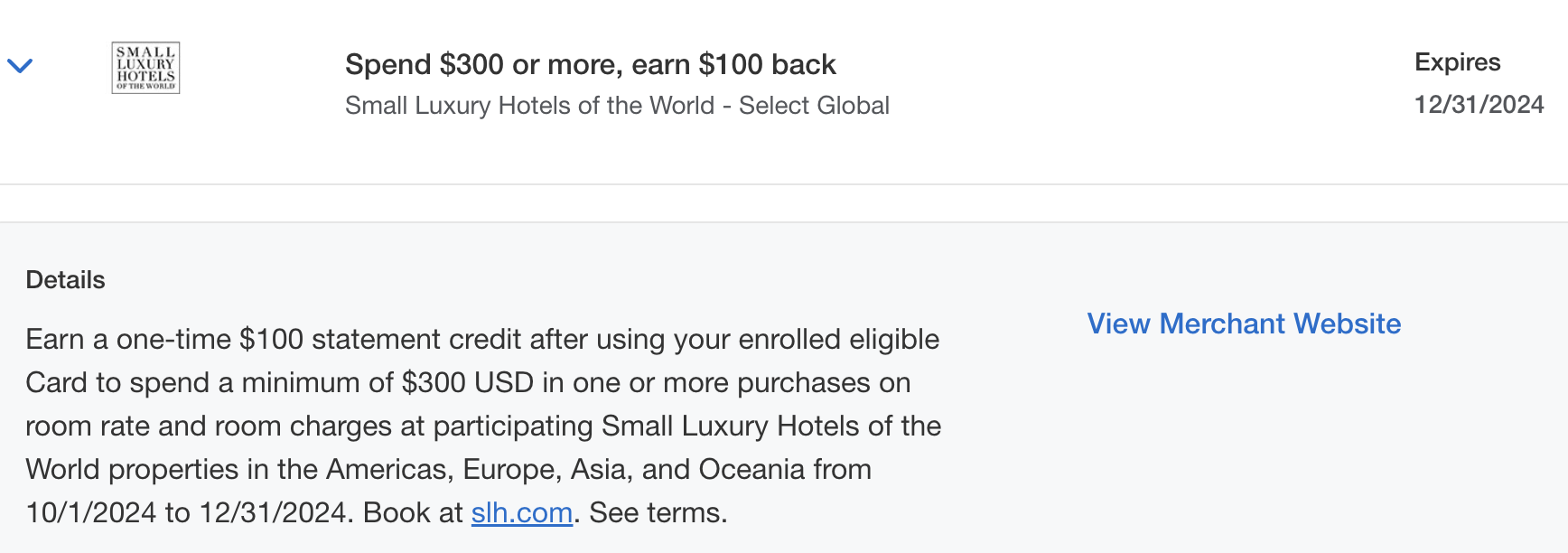Click the disclosure arrow above the Details panel
The width and height of the screenshot is (1568, 553).
click(x=20, y=65)
